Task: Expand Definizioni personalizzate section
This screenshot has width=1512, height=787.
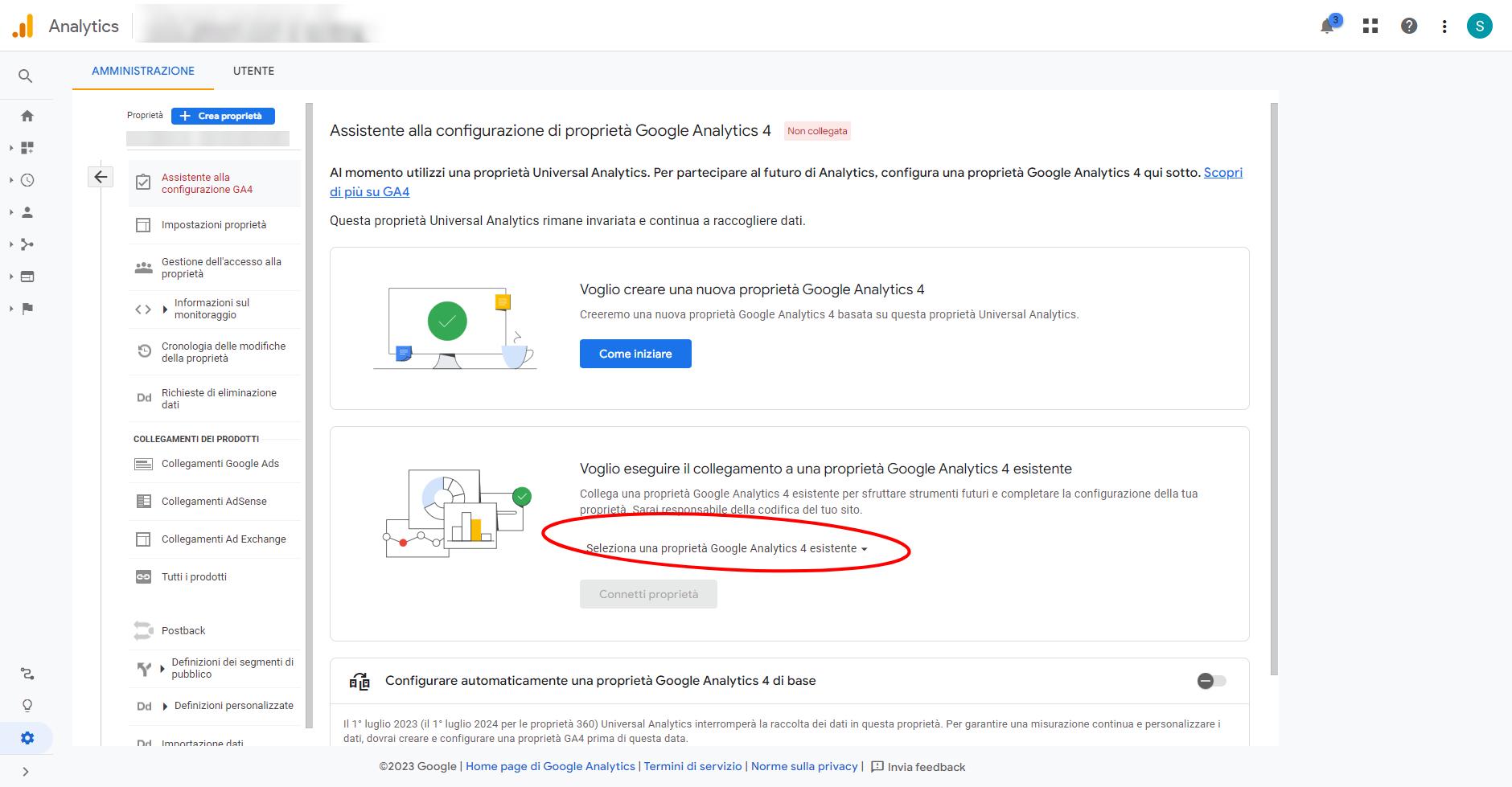Action: (x=165, y=706)
